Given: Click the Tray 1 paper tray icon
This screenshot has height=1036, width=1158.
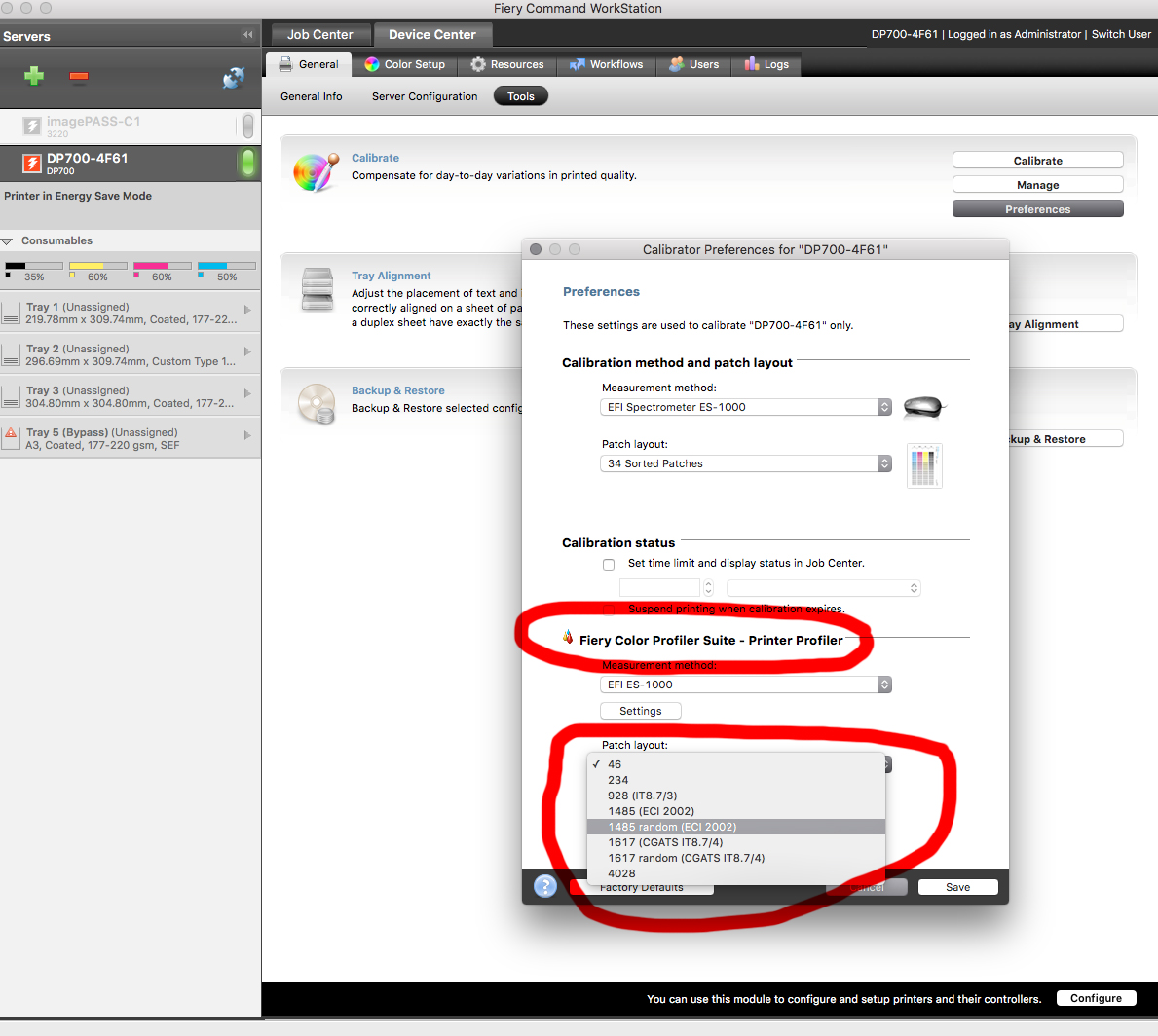Looking at the screenshot, I should click(x=11, y=314).
